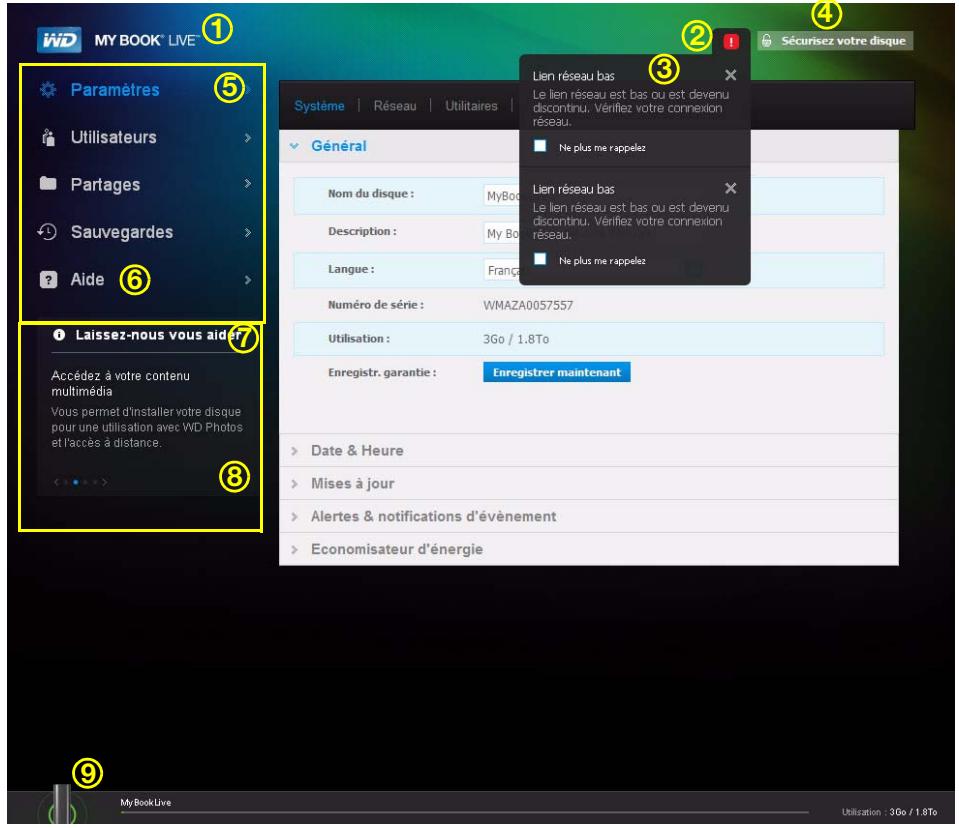Open the Partages submenu chevron
Image resolution: width=959 pixels, height=828 pixels.
tap(248, 183)
